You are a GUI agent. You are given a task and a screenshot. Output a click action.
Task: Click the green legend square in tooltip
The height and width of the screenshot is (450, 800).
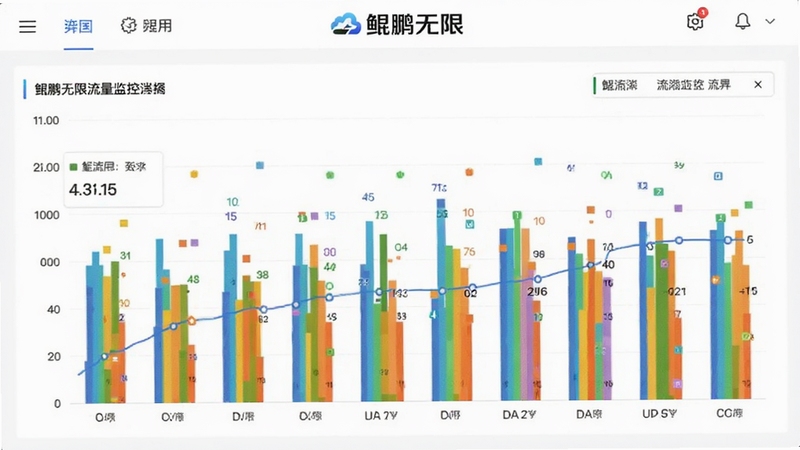[73, 167]
